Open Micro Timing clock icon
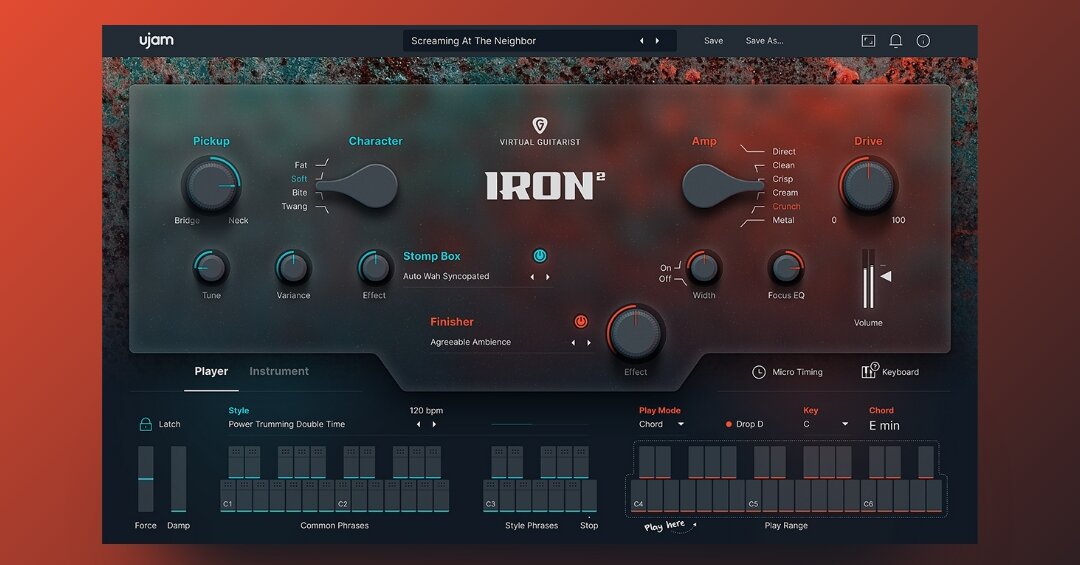 (x=758, y=372)
